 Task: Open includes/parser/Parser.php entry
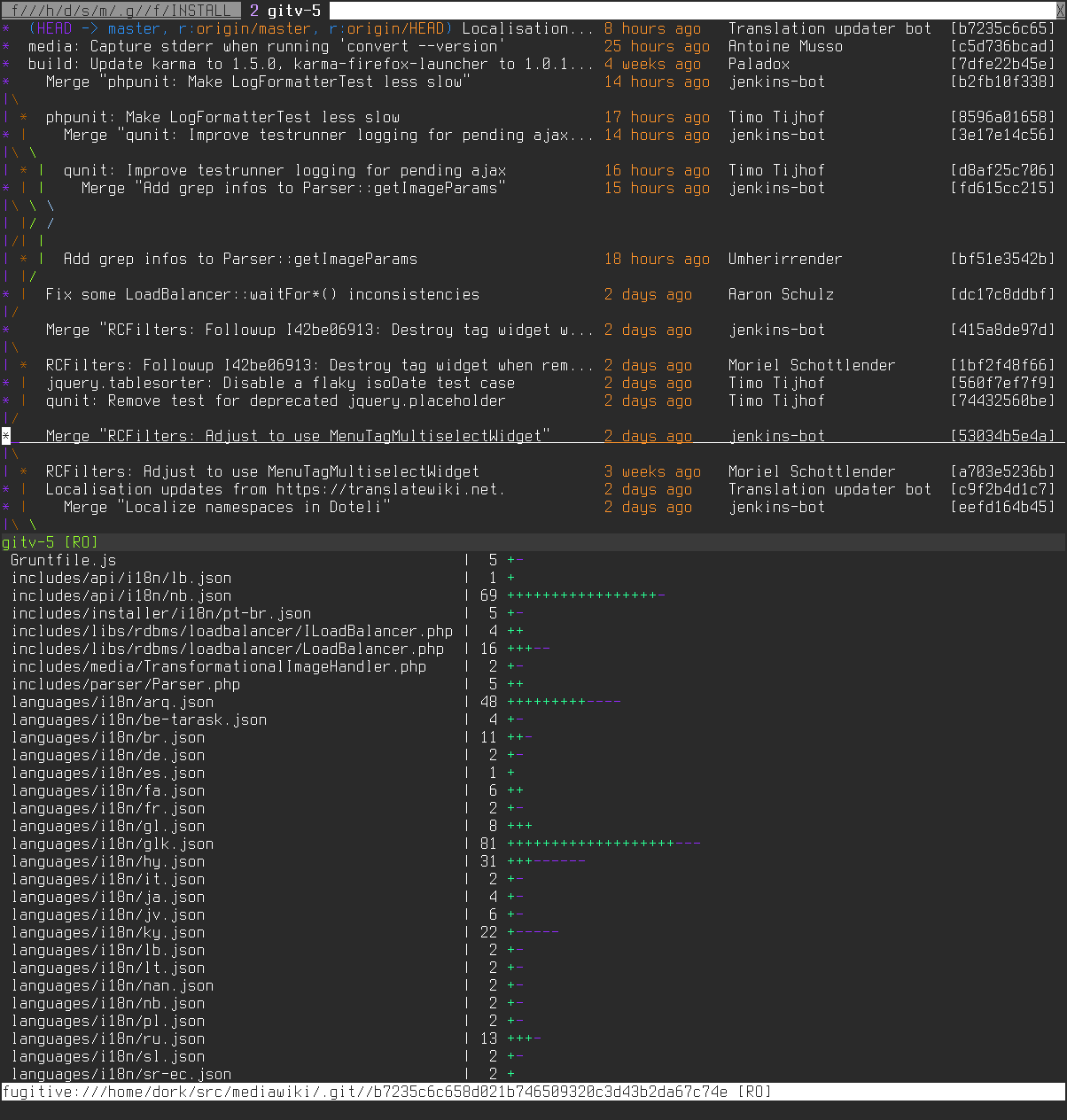click(x=126, y=684)
